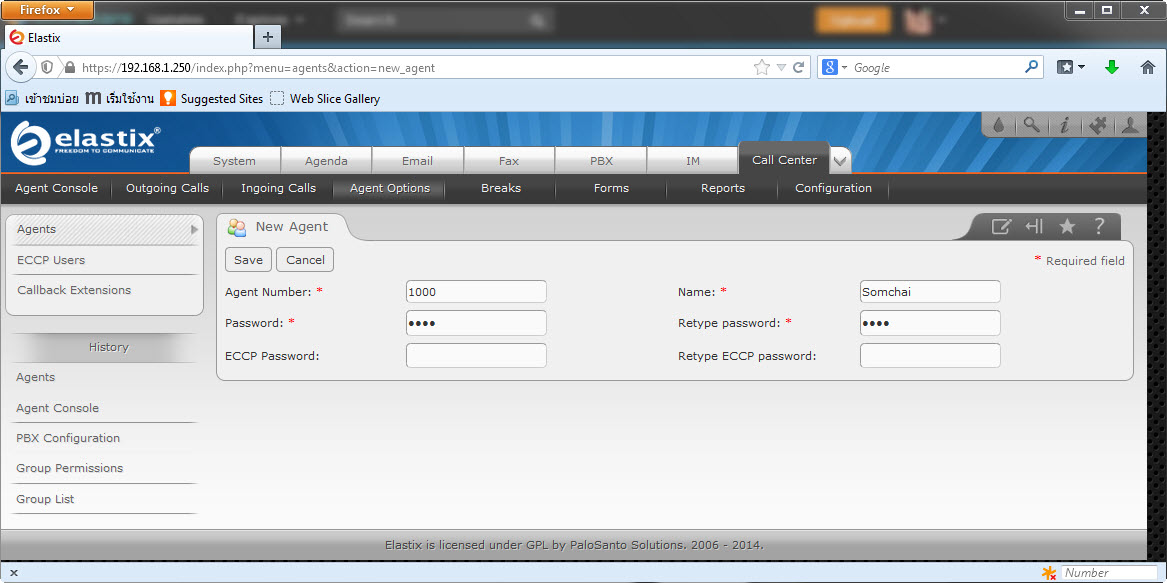Click the puzzle piece addons icon
The width and height of the screenshot is (1167, 583).
1097,125
